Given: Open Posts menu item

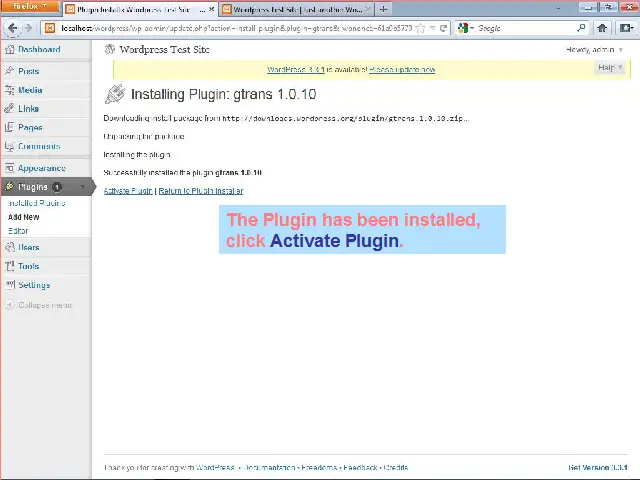Looking at the screenshot, I should 29,71.
